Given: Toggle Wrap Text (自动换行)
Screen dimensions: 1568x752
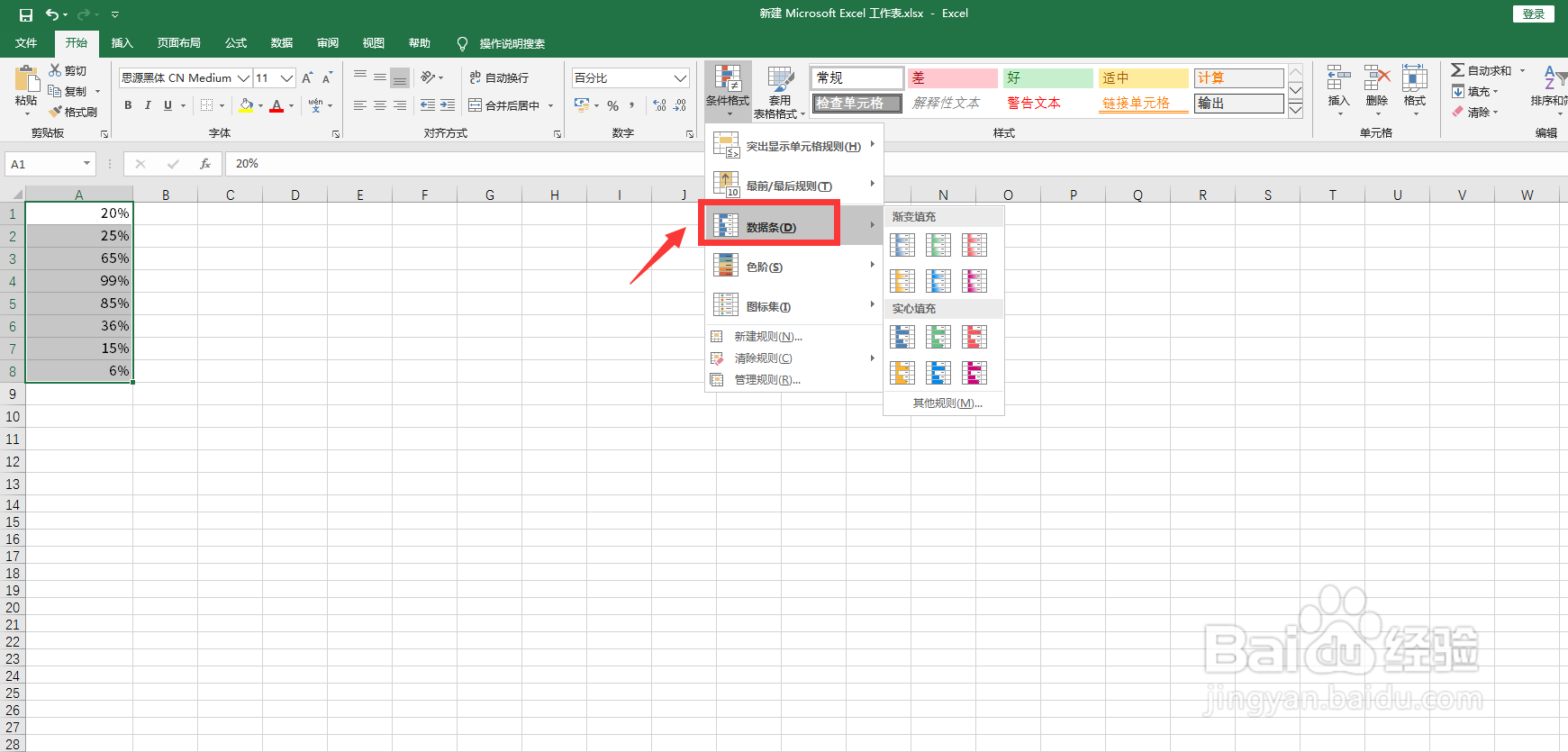Looking at the screenshot, I should pos(499,78).
